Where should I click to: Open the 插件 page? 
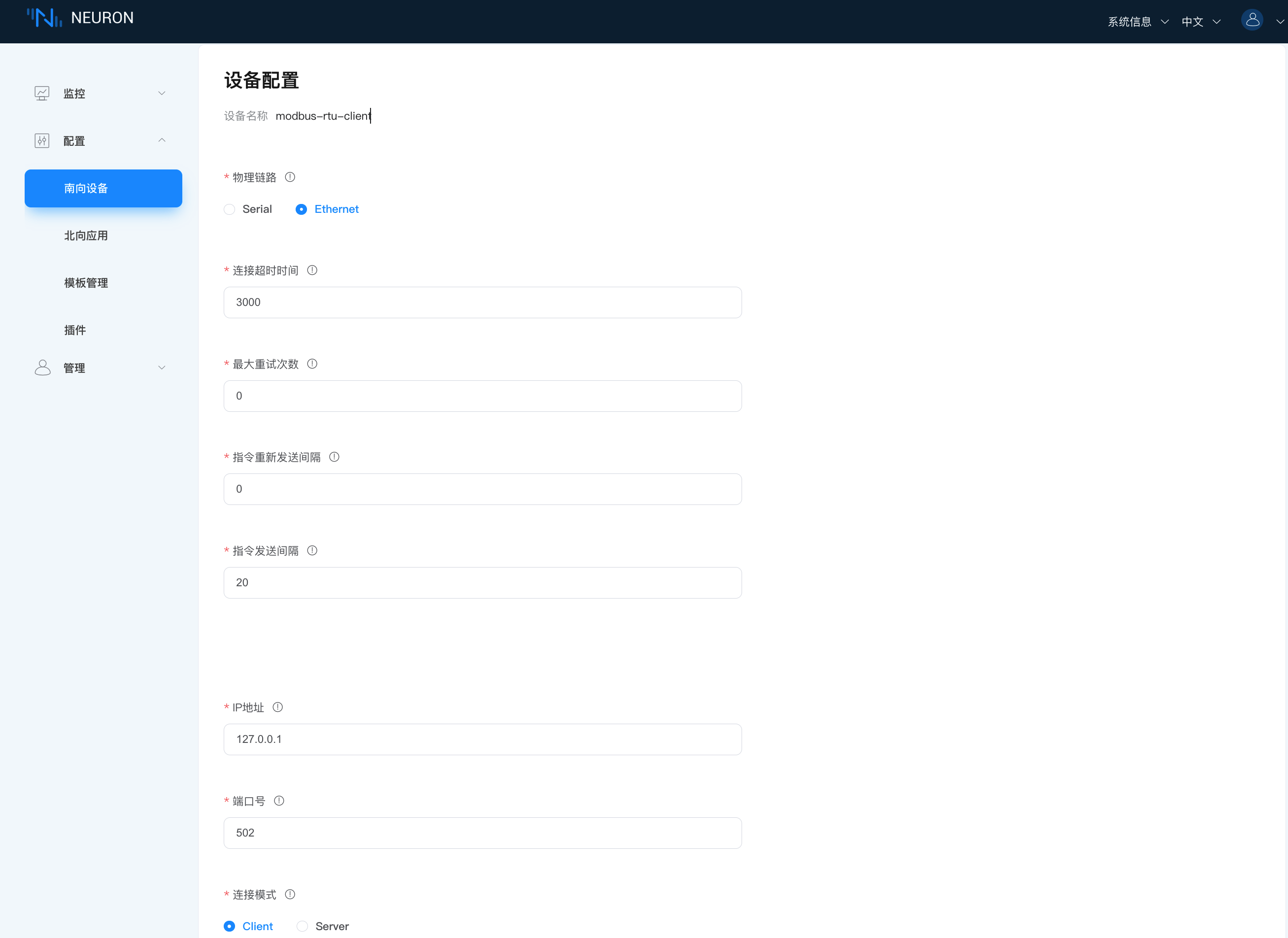pos(75,330)
